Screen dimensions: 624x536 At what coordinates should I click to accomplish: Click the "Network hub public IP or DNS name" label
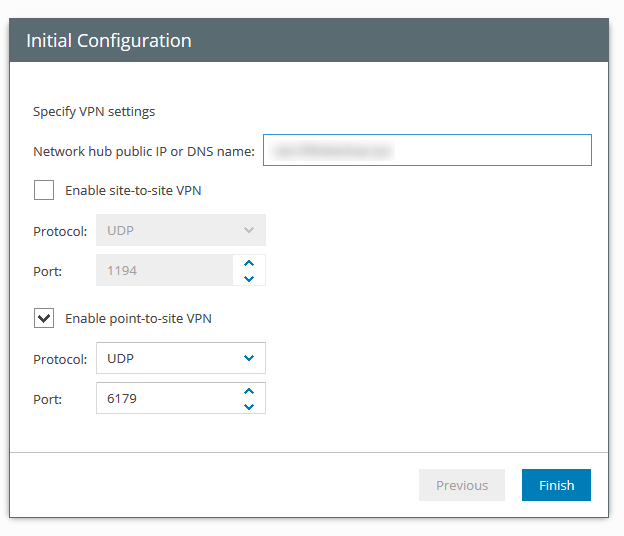pos(144,152)
